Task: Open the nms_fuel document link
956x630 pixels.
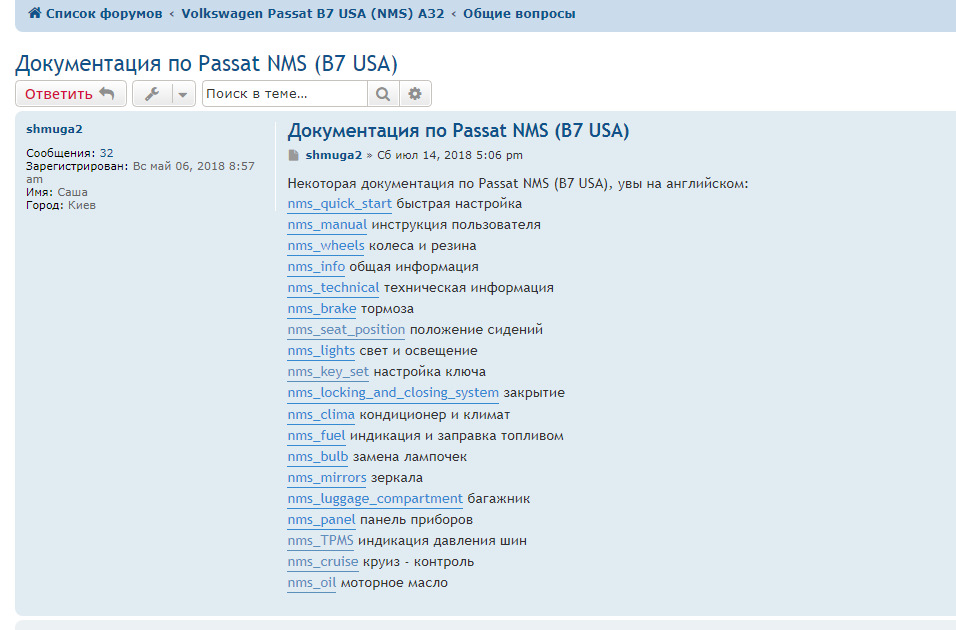Action: coord(316,436)
